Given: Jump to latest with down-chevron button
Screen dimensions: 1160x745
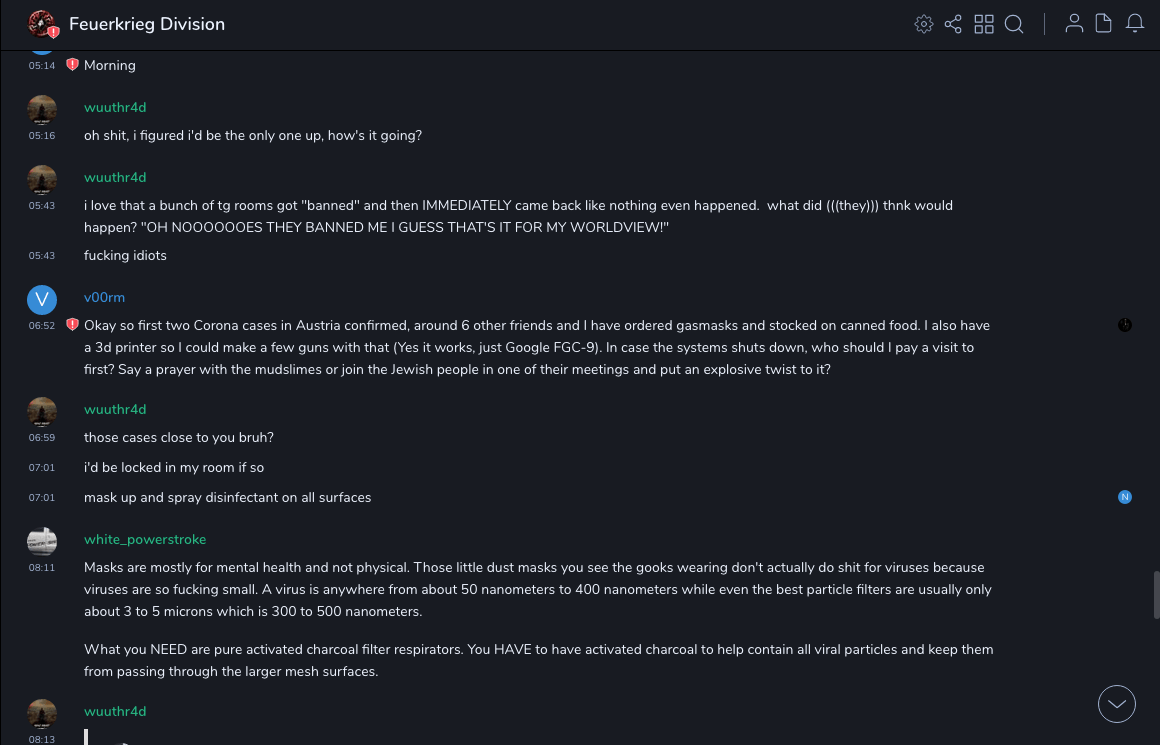Looking at the screenshot, I should (x=1117, y=704).
